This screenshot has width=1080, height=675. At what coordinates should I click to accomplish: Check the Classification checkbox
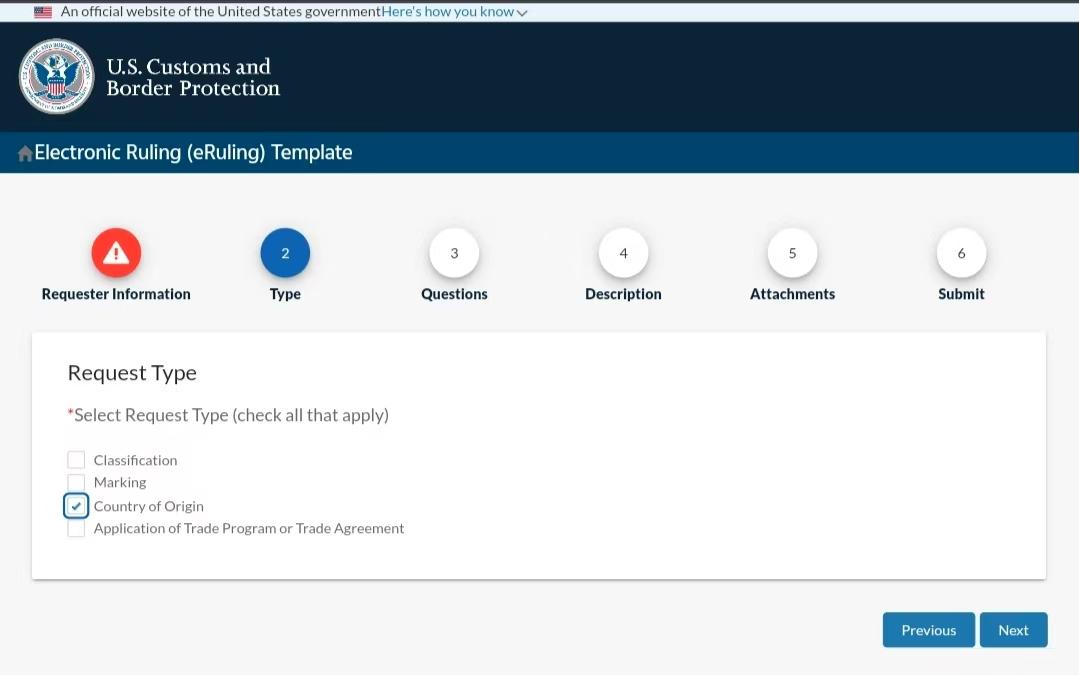(x=76, y=459)
